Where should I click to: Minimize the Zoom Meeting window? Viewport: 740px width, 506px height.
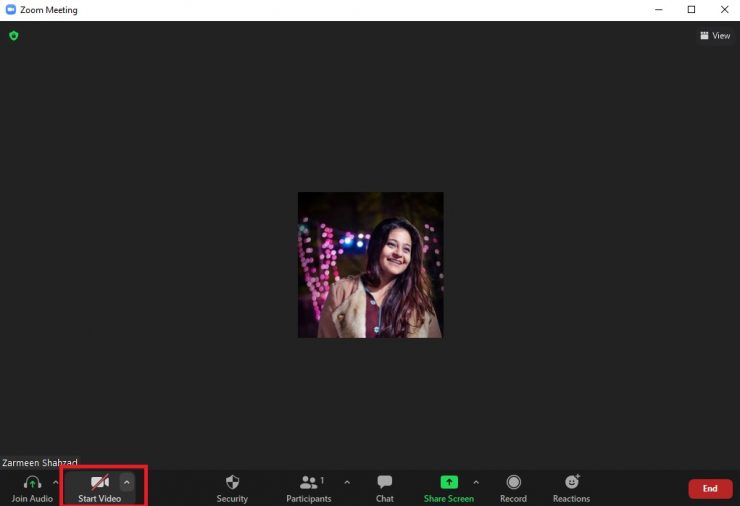(x=659, y=9)
